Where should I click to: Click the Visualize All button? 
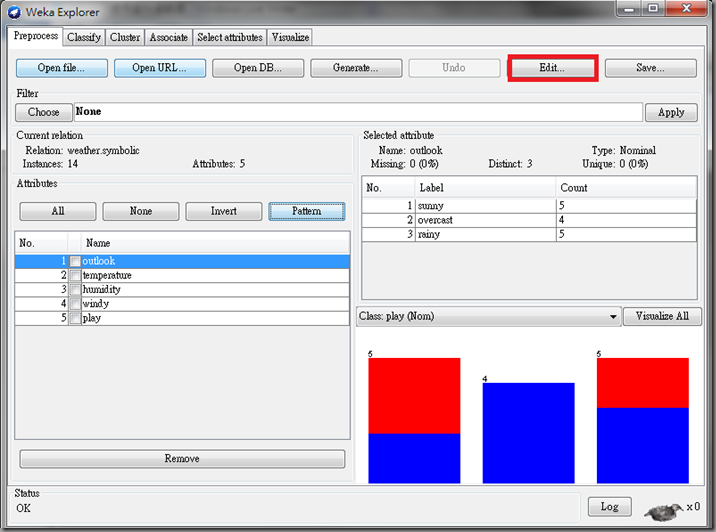(662, 316)
